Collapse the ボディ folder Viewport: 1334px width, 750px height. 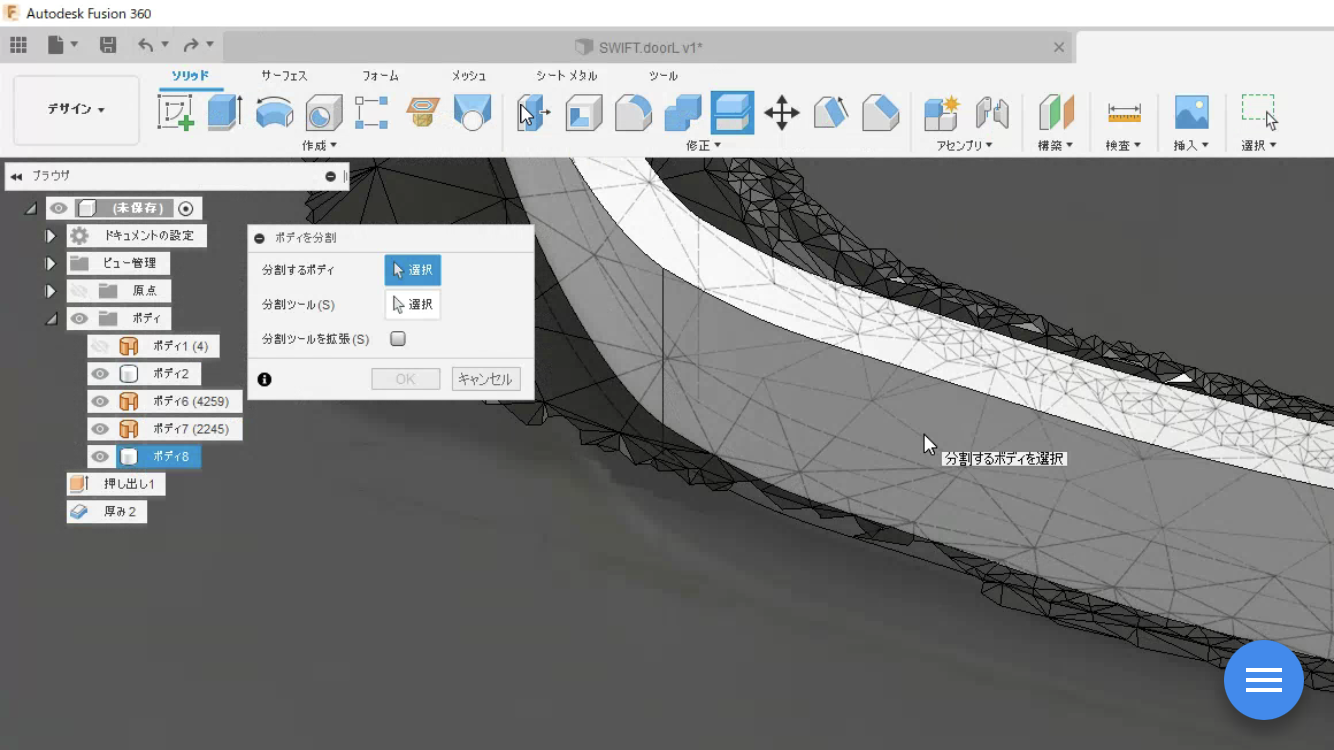(x=51, y=319)
